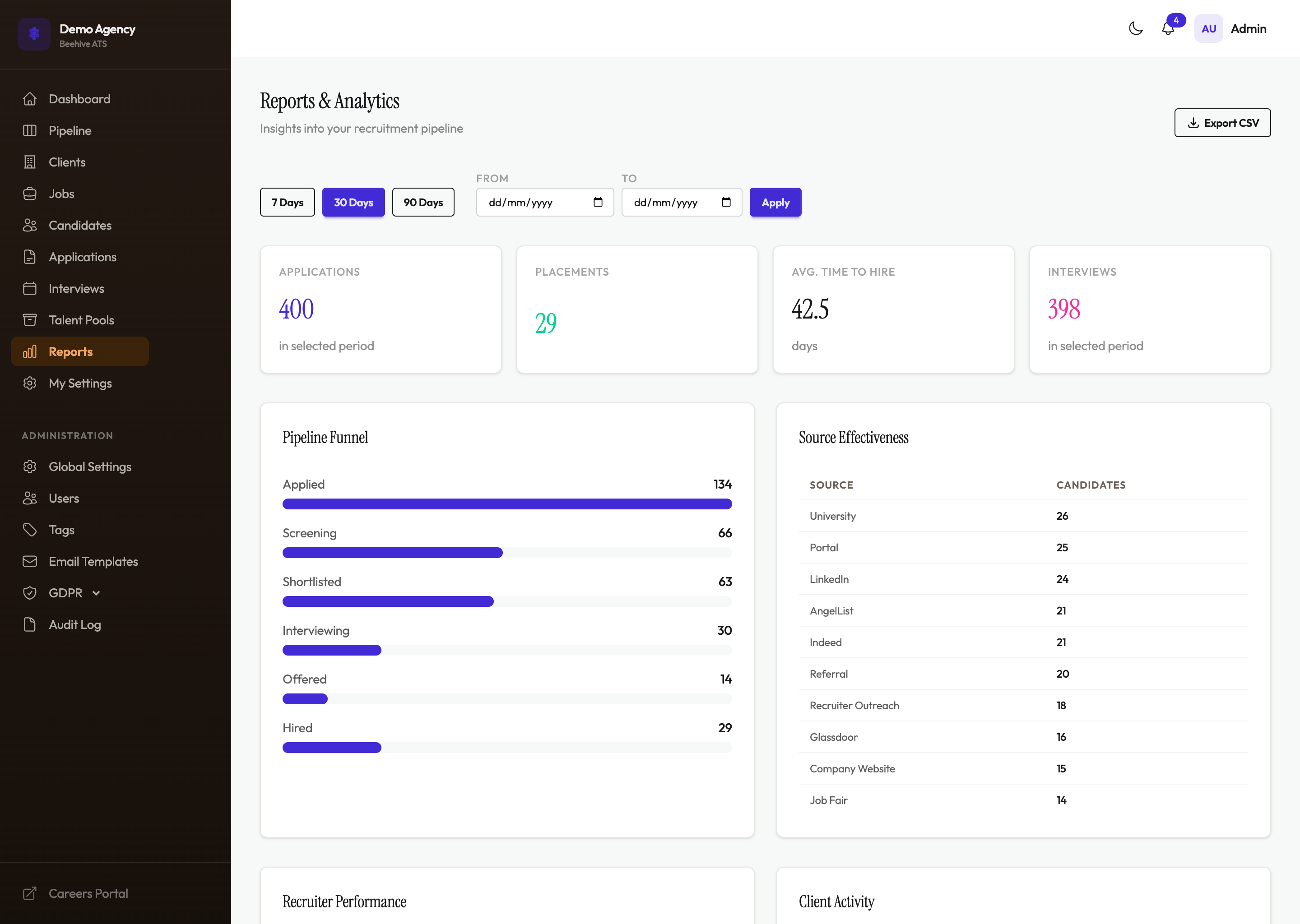Open notifications via the bell icon
The height and width of the screenshot is (924, 1300).
click(1168, 28)
